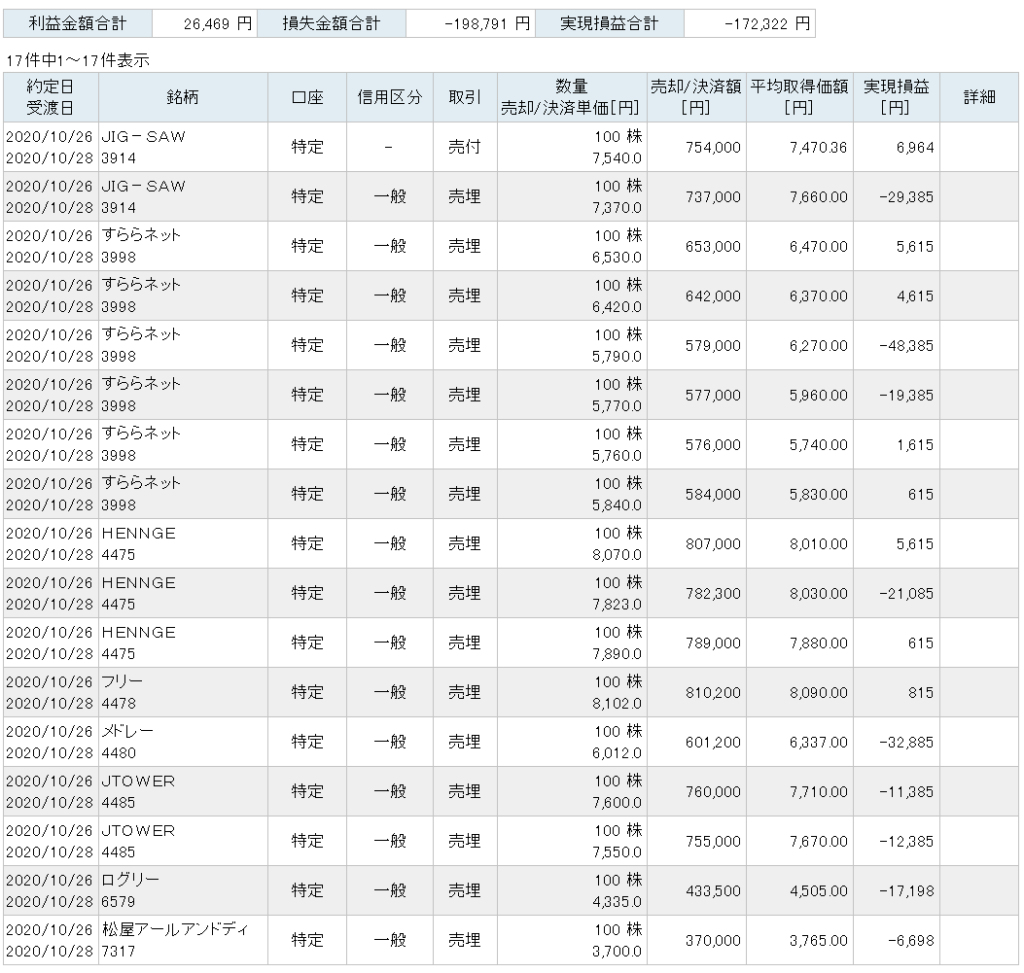Click the 17件中1～17件表示 record count text
This screenshot has height=973, width=1024.
click(x=78, y=61)
